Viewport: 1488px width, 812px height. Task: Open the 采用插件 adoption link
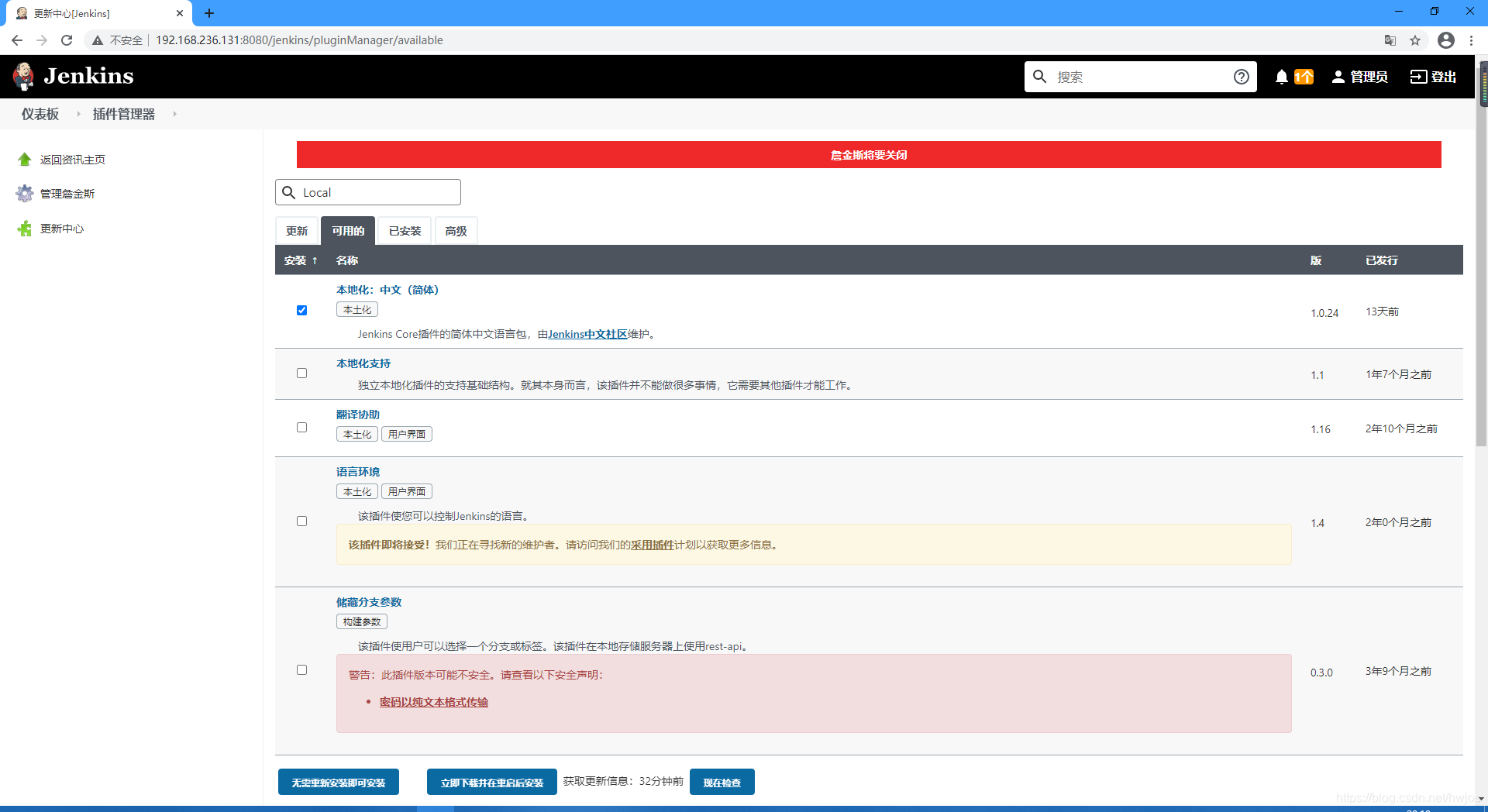click(x=653, y=545)
